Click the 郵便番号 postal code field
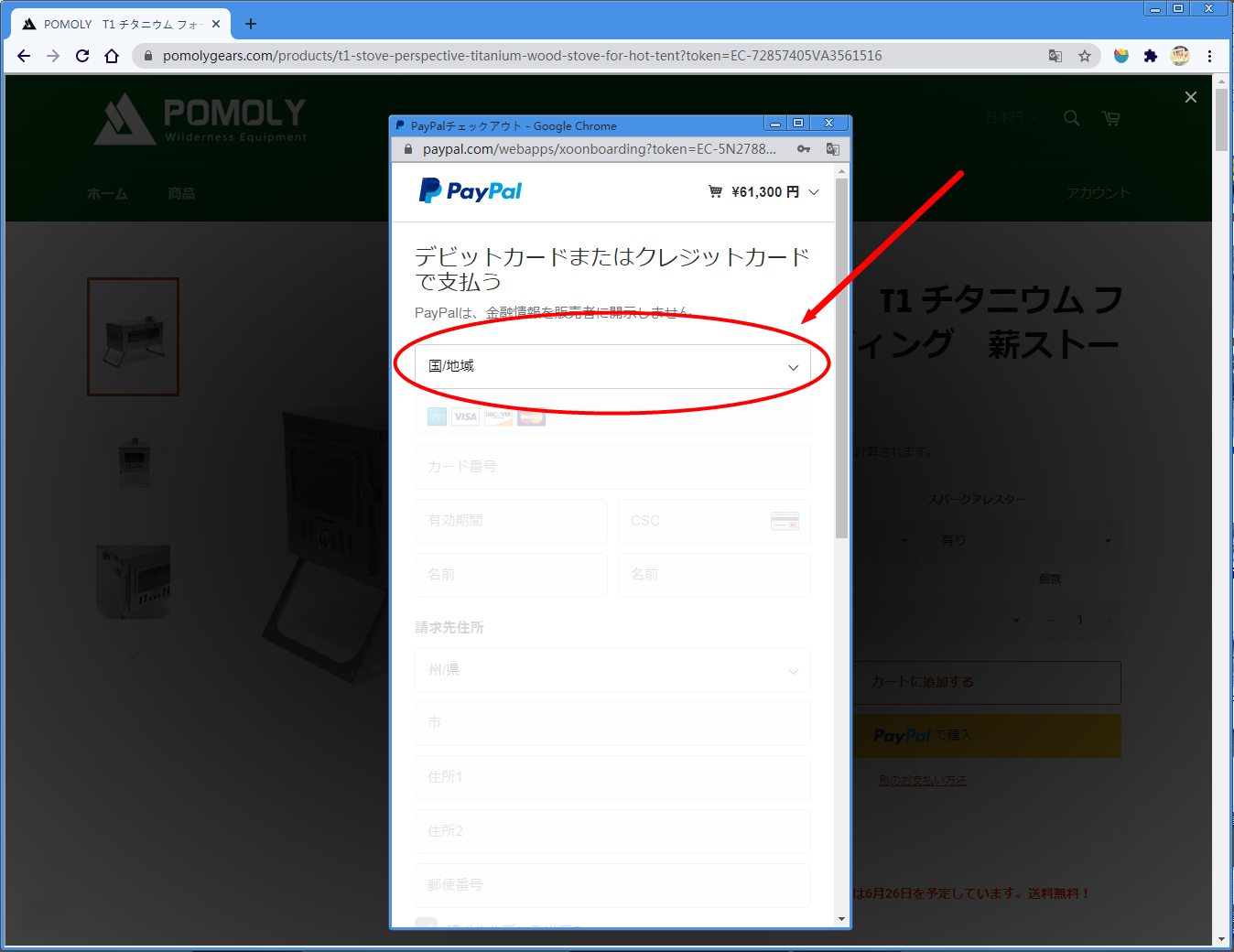1234x952 pixels. tap(612, 885)
